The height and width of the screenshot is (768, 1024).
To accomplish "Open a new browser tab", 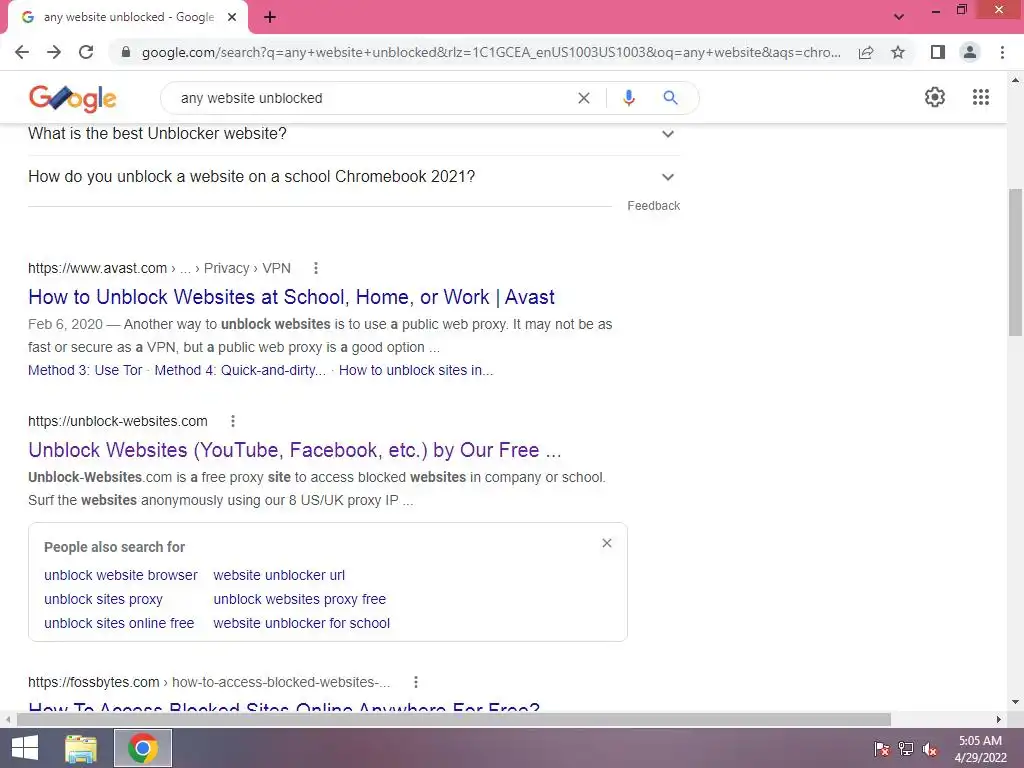I will [x=270, y=17].
